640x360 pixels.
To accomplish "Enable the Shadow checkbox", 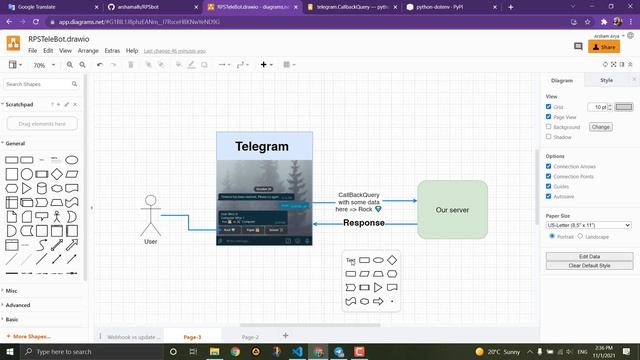I will pyautogui.click(x=549, y=137).
